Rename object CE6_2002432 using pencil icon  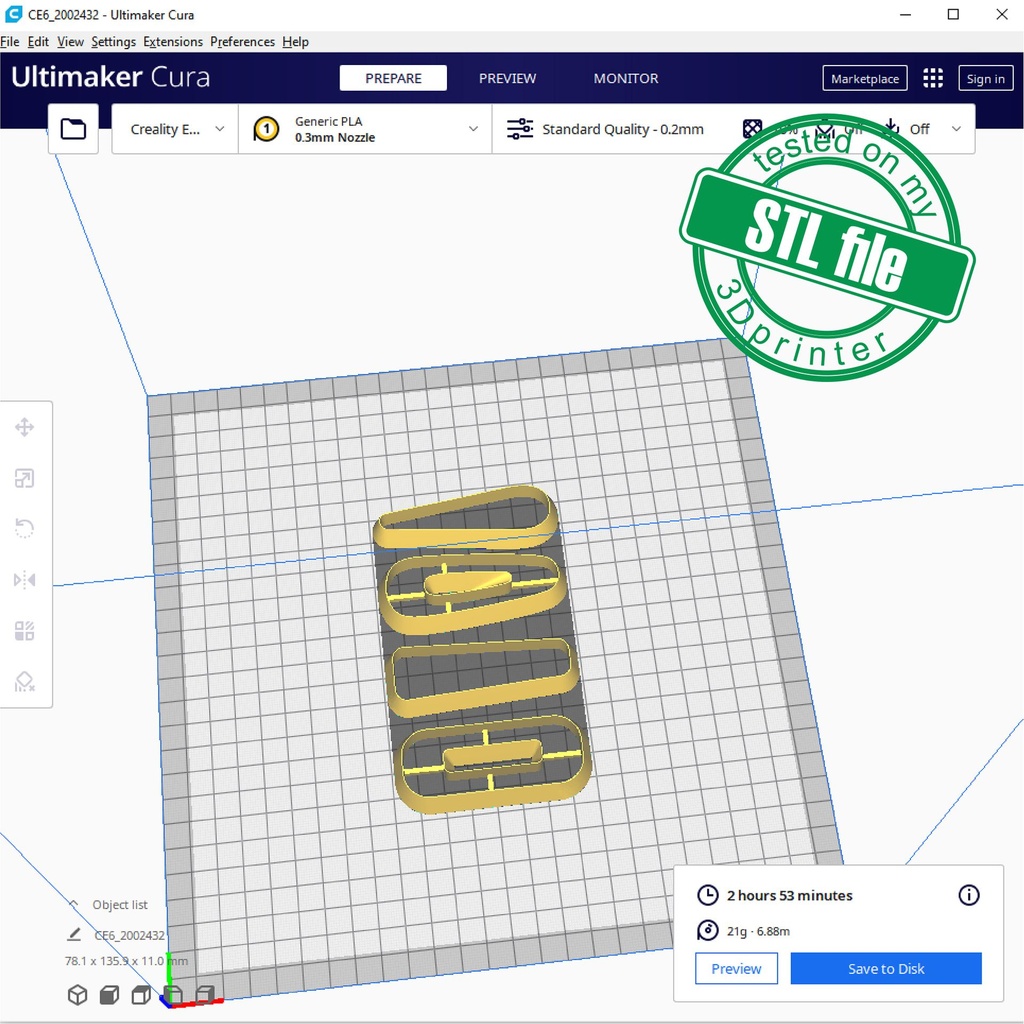pos(73,935)
